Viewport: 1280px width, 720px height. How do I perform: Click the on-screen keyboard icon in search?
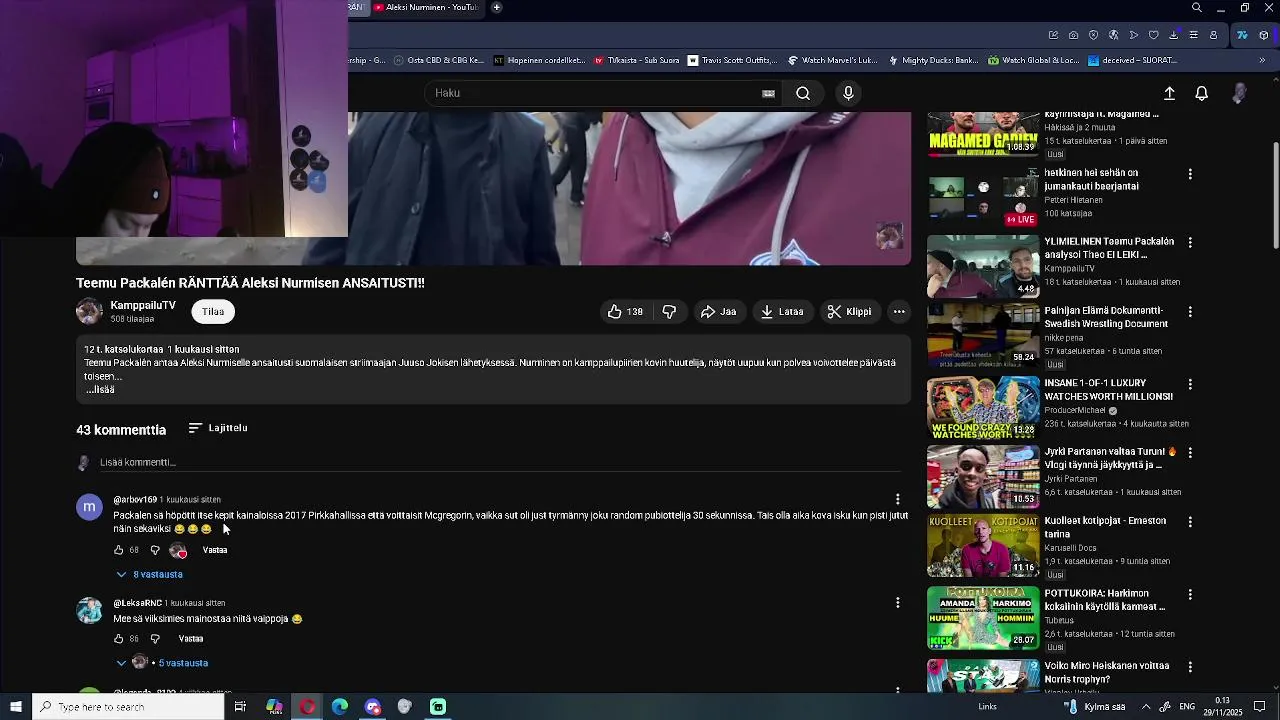[x=768, y=93]
